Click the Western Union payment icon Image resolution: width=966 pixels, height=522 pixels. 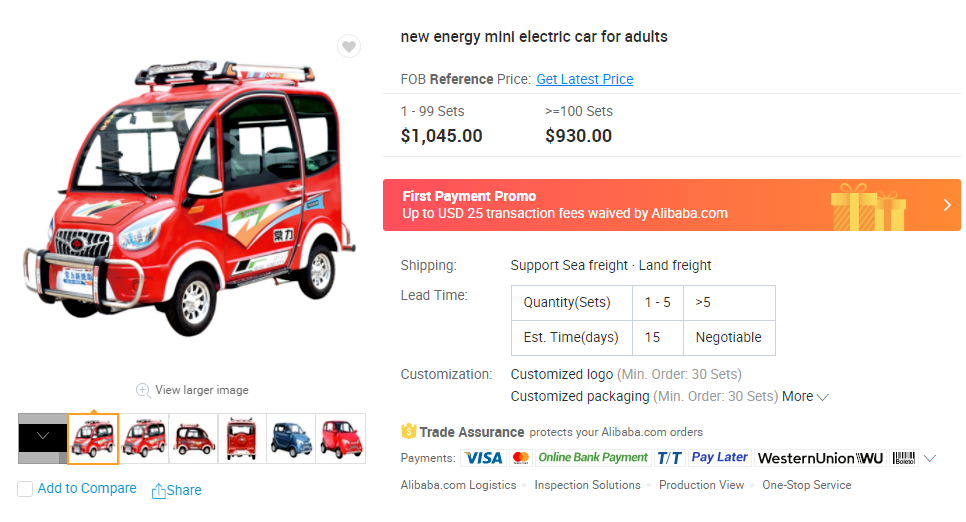pyautogui.click(x=820, y=458)
